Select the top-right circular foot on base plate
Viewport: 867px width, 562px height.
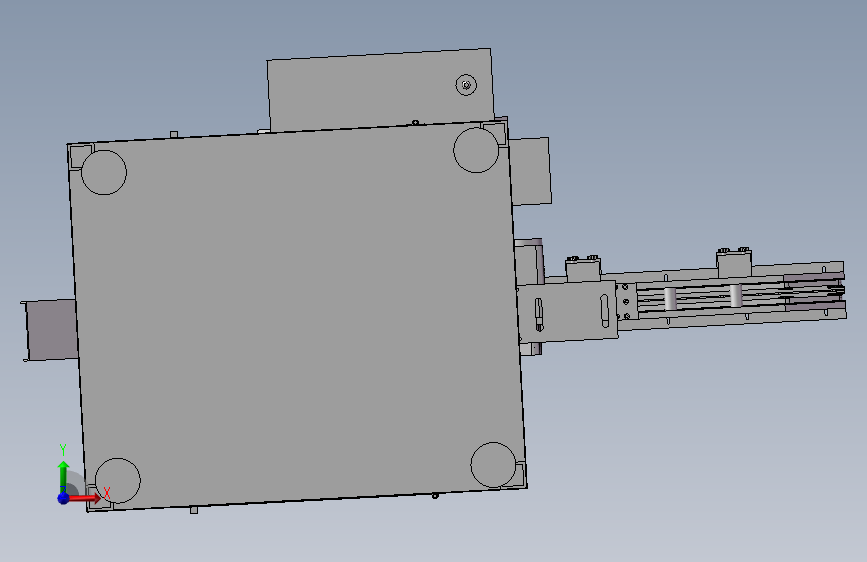[476, 150]
